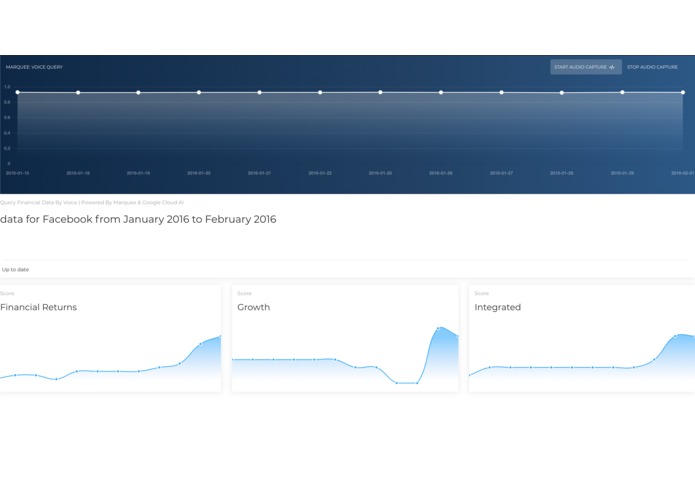Open the Integrated score card title
Image resolution: width=695 pixels, height=494 pixels.
tap(498, 307)
